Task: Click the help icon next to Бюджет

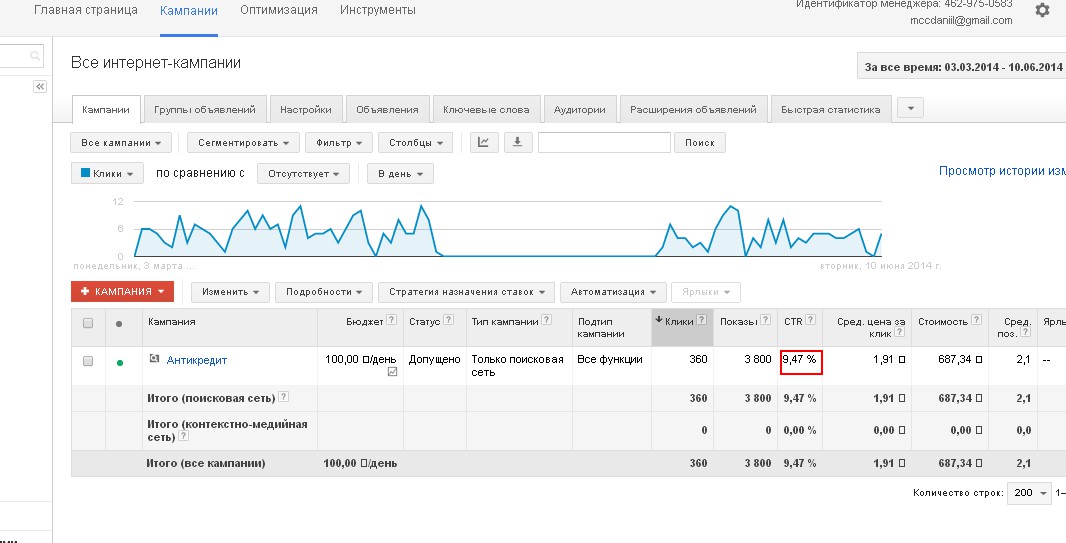Action: tap(392, 320)
